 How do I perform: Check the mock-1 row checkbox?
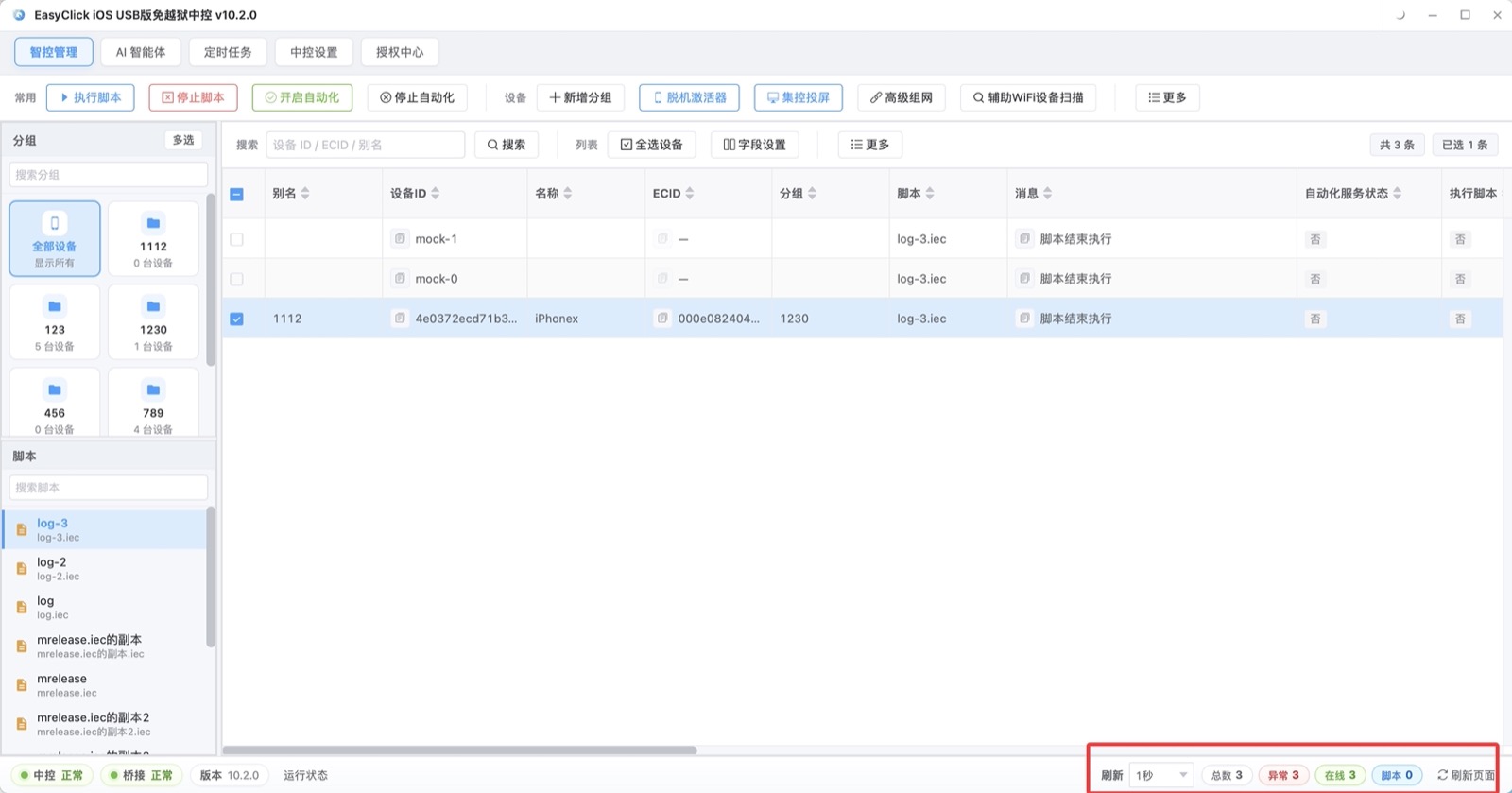tap(237, 239)
